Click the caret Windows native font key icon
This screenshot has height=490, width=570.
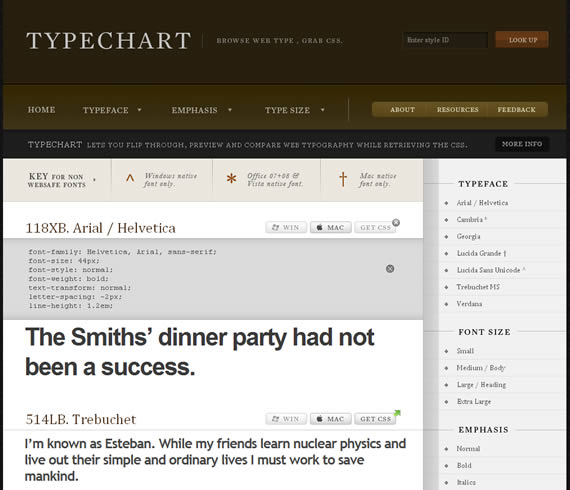pyautogui.click(x=130, y=178)
